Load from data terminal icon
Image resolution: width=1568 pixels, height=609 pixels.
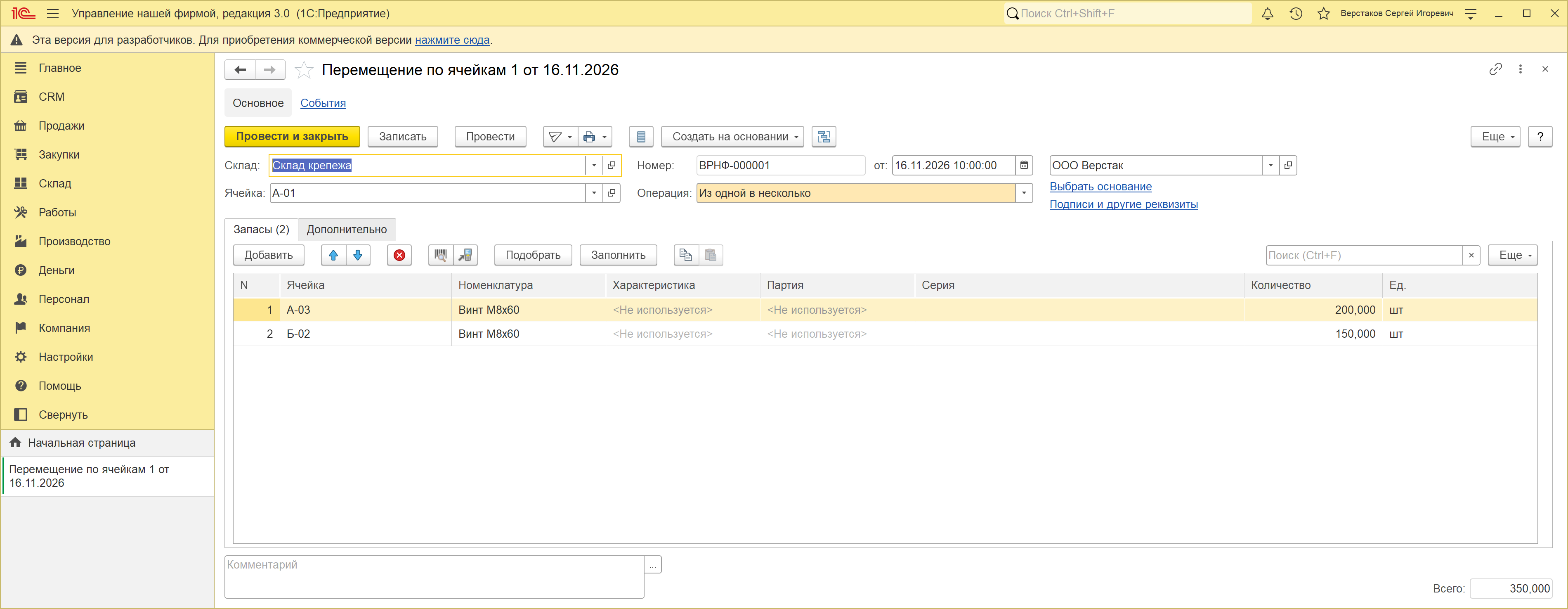point(465,255)
